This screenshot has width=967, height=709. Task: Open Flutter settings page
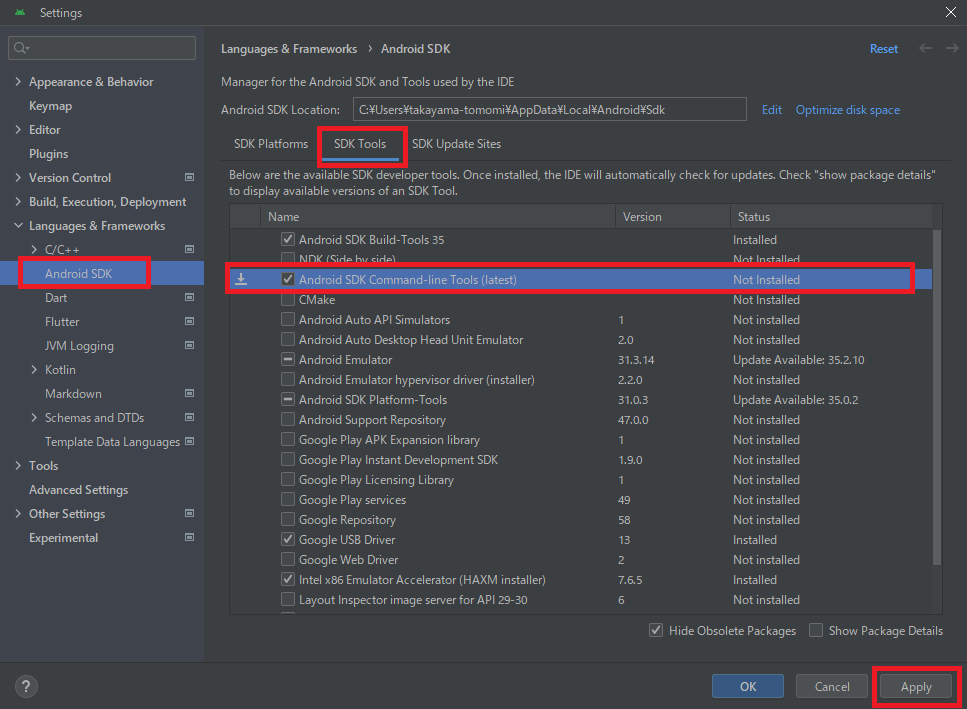tap(62, 321)
